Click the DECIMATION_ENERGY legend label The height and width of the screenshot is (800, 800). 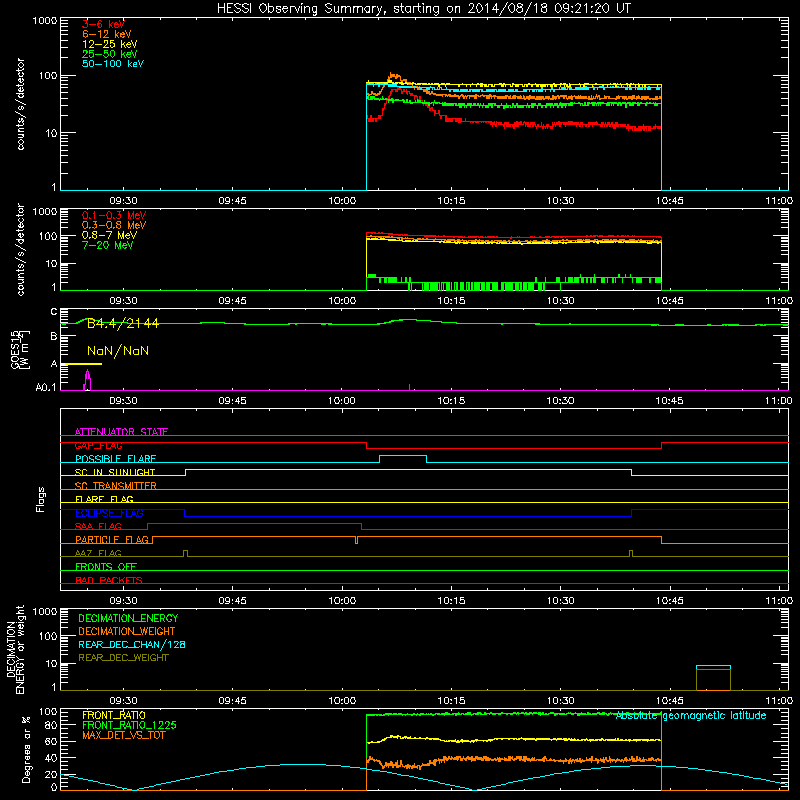pyautogui.click(x=128, y=618)
